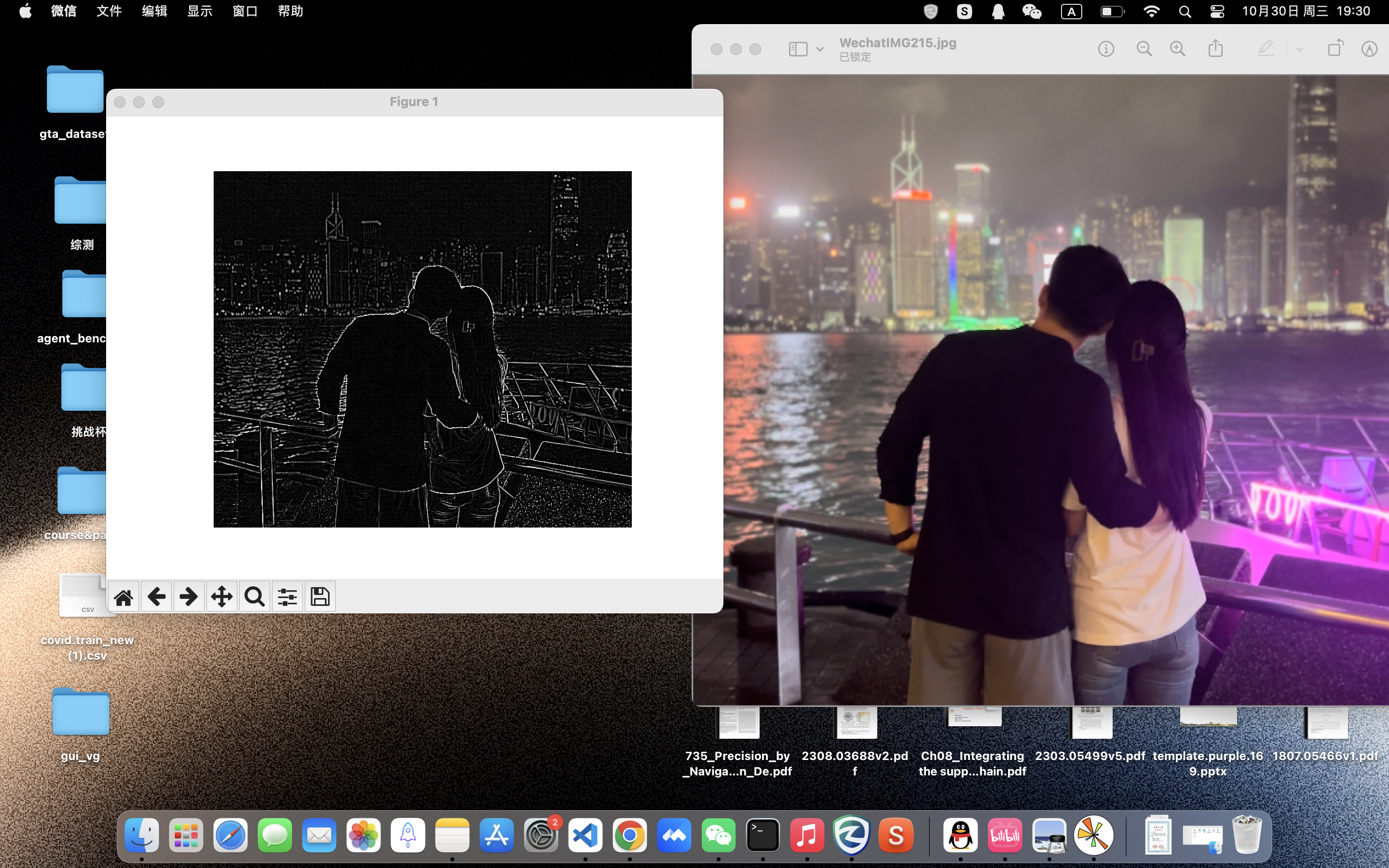Viewport: 1389px width, 868px height.
Task: Open the 窗口 menu
Action: (245, 11)
